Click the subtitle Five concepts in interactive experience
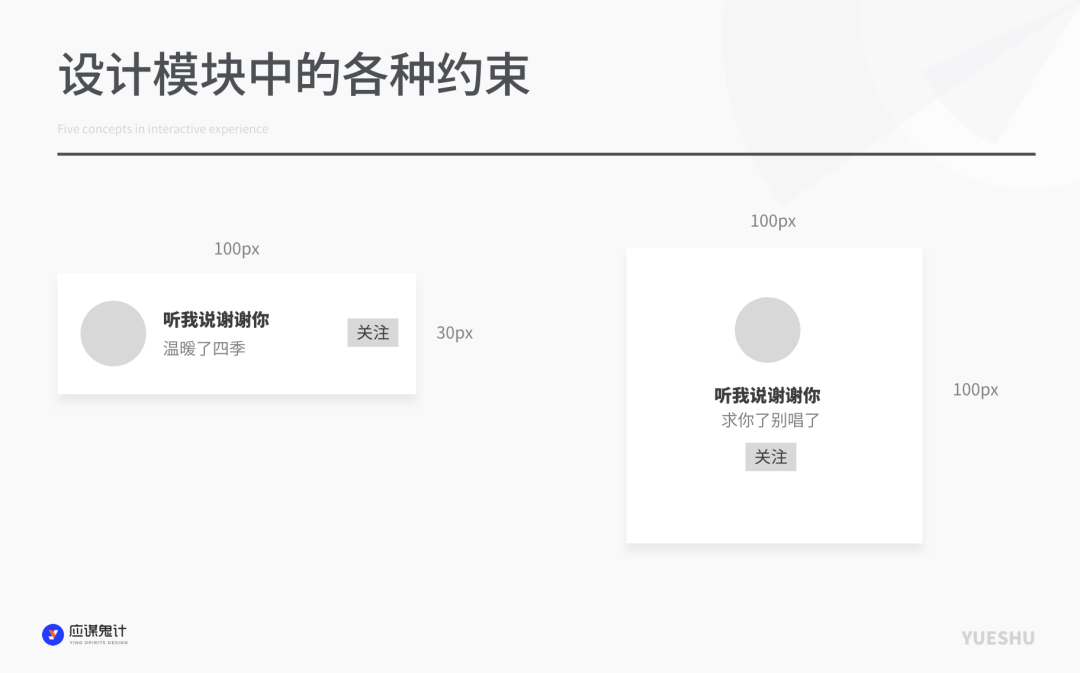 point(163,129)
